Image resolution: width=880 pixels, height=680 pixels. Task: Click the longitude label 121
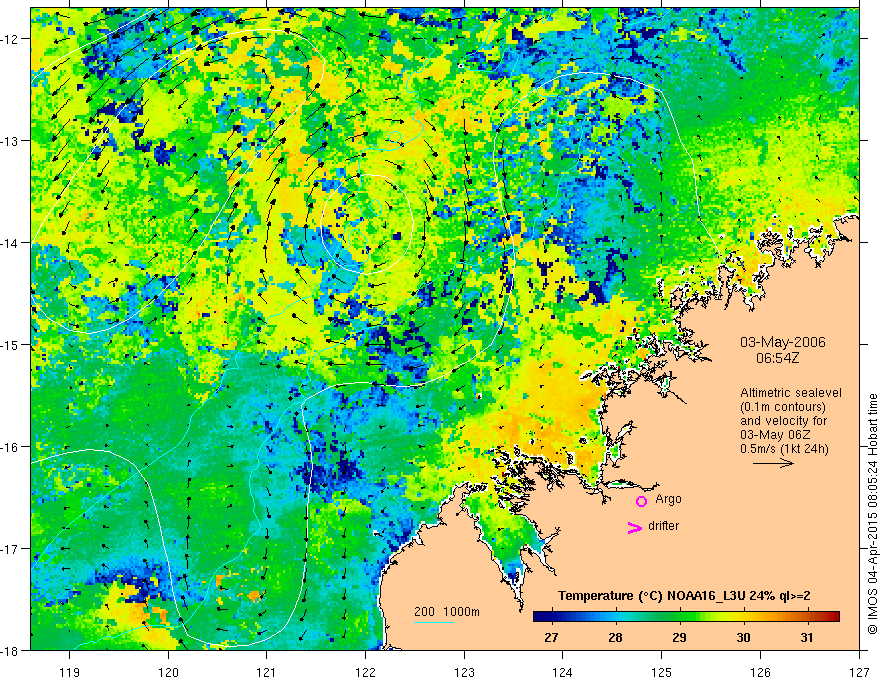pyautogui.click(x=267, y=672)
